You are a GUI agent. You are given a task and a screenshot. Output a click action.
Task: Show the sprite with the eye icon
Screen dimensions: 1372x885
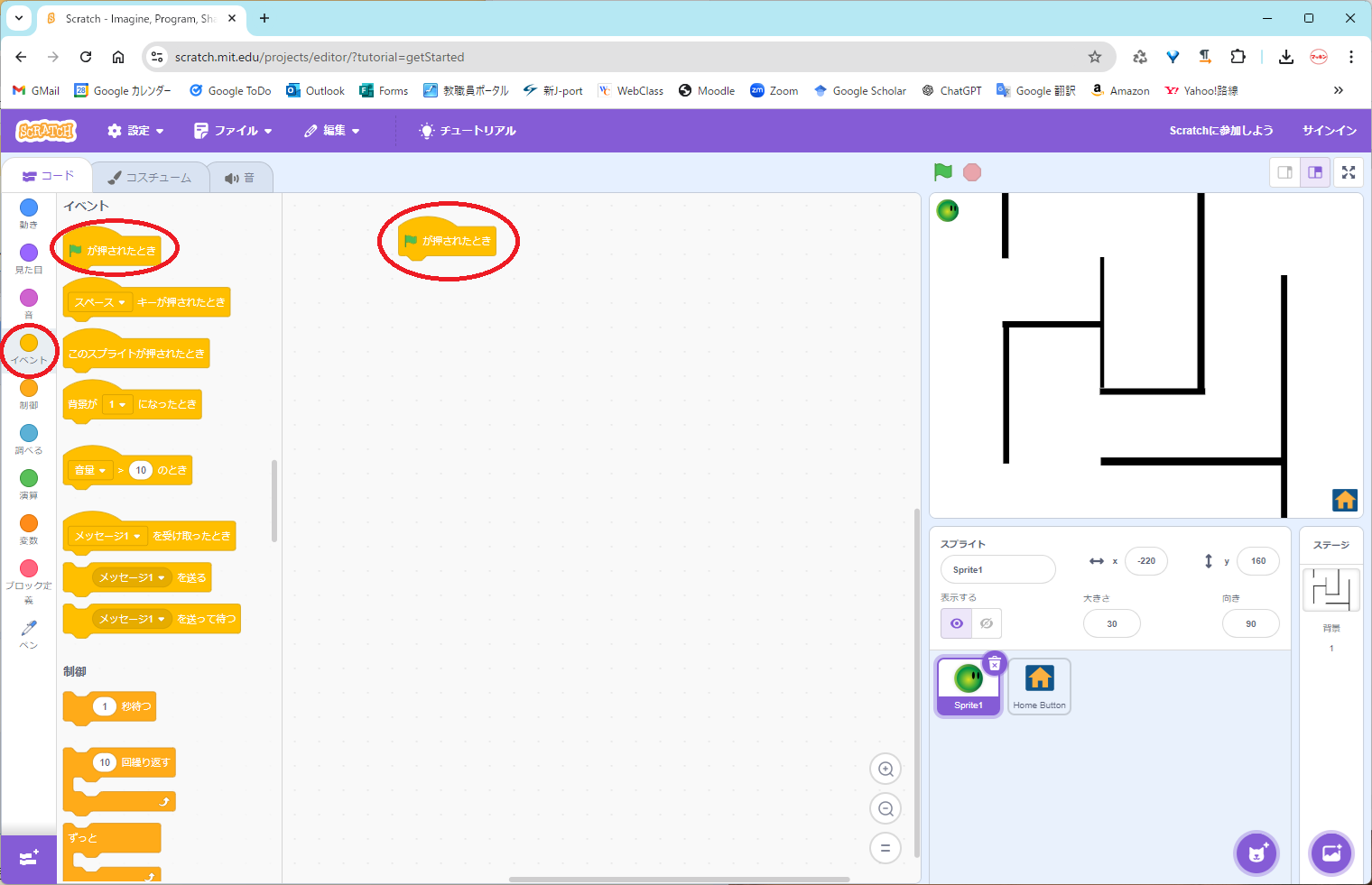coord(957,623)
